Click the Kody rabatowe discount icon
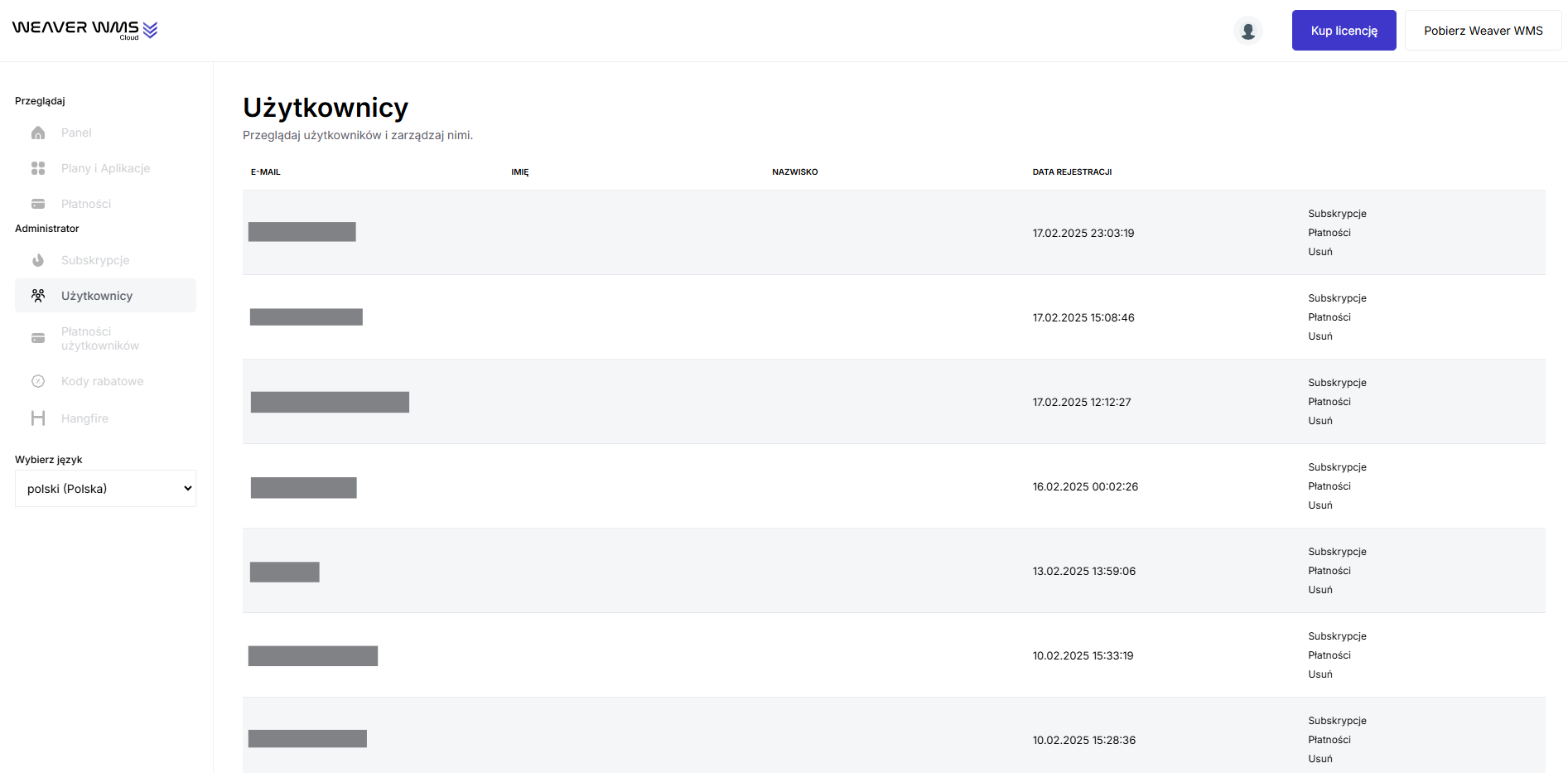The image size is (1568, 773). click(38, 381)
